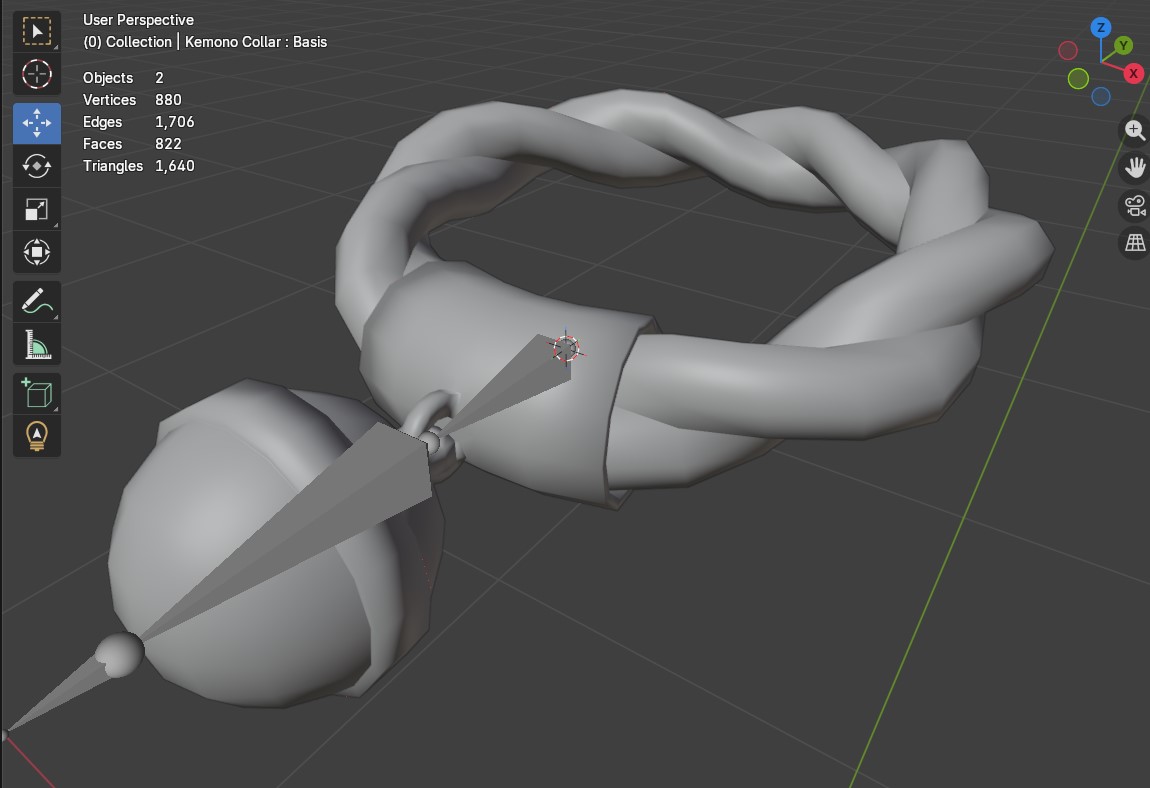Select the Scale tool
This screenshot has height=788, width=1150.
pos(36,208)
